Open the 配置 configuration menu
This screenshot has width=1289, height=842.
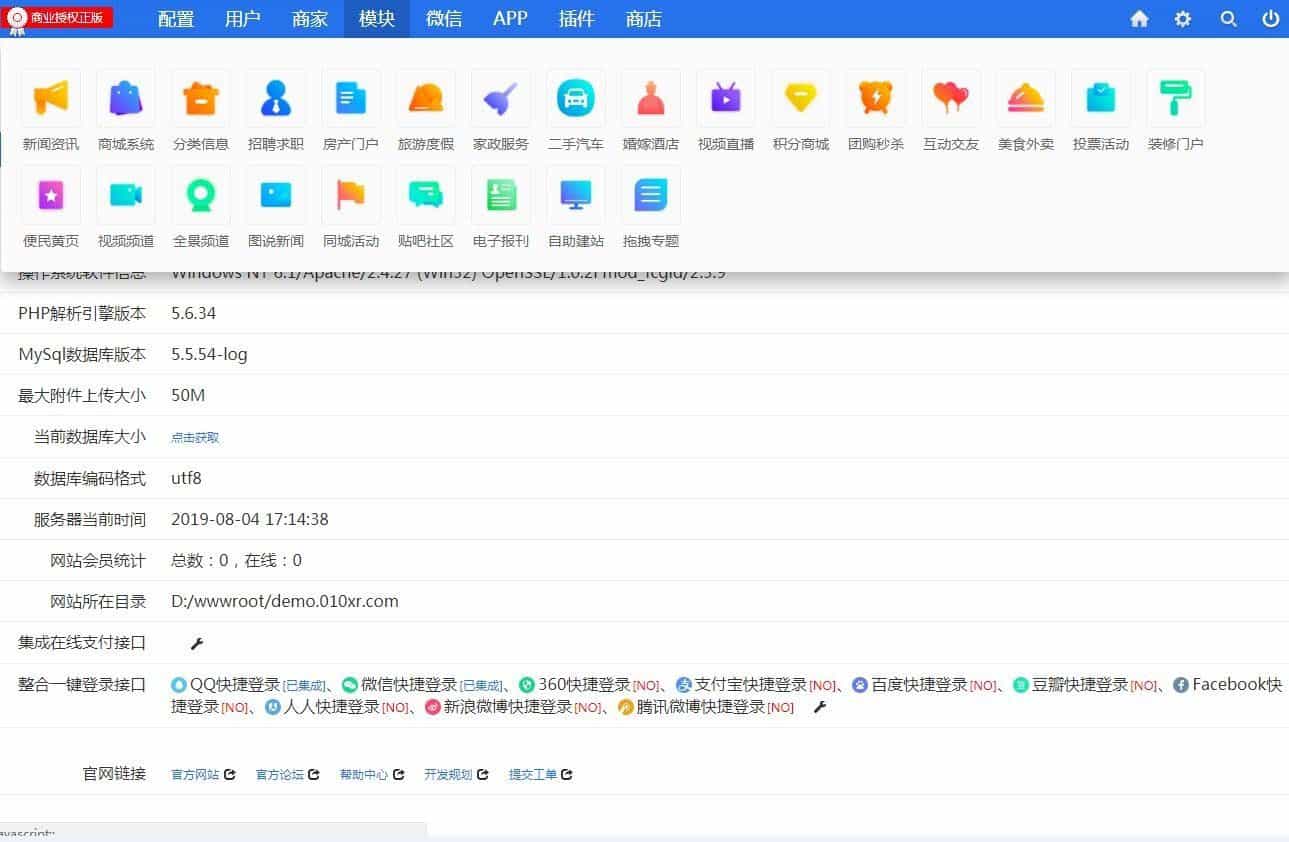pos(174,18)
